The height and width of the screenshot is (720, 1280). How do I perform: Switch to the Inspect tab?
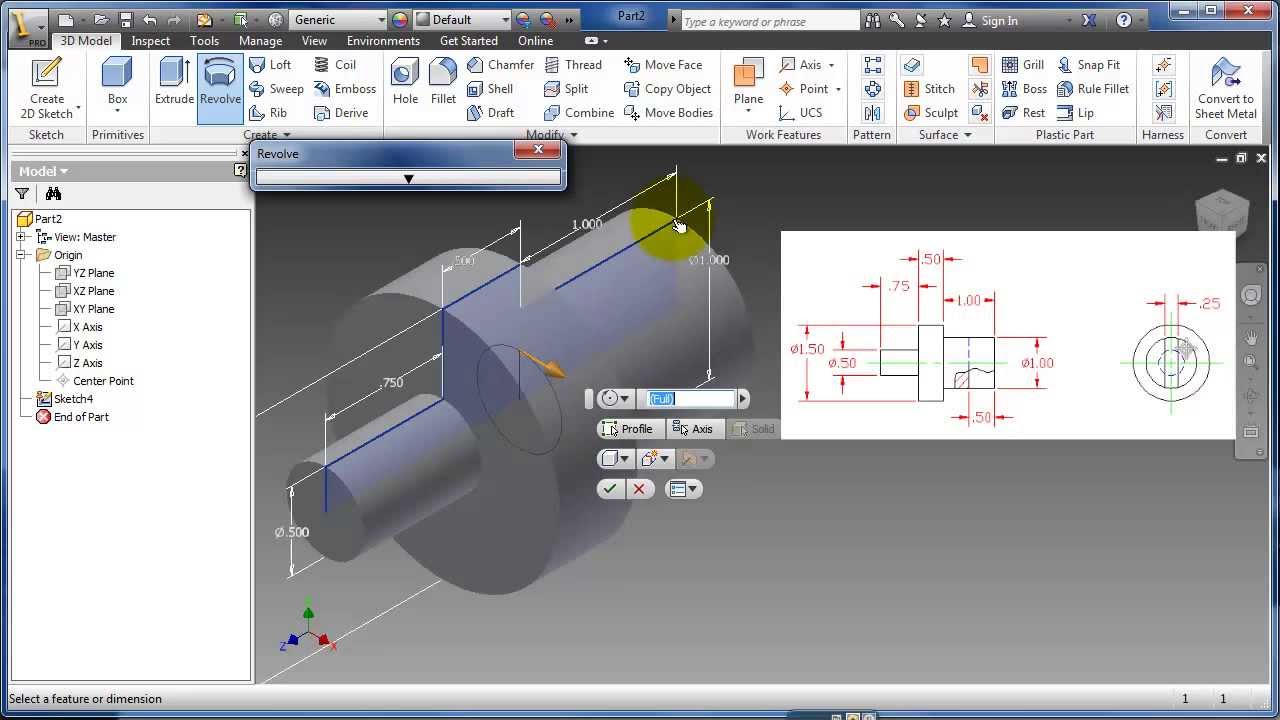151,41
